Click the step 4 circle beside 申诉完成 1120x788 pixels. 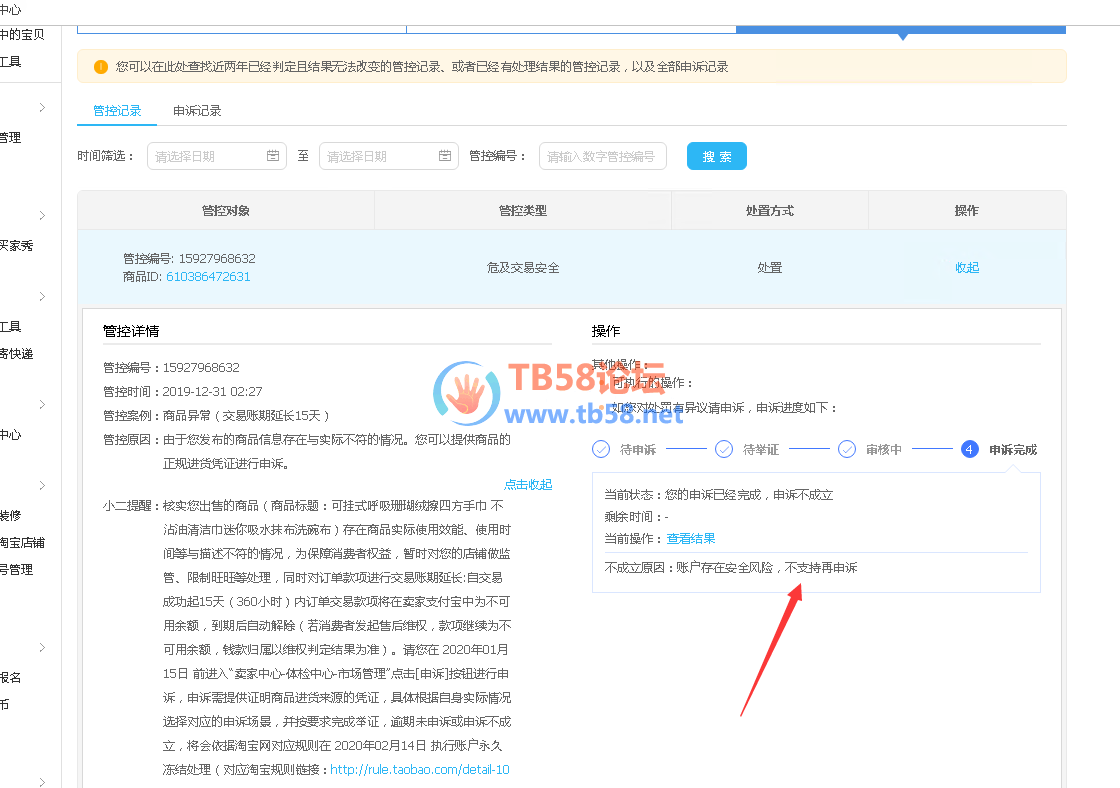point(969,449)
